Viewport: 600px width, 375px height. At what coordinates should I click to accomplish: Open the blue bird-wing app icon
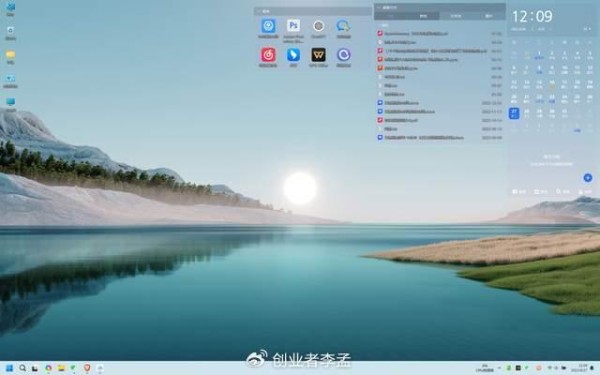point(293,55)
